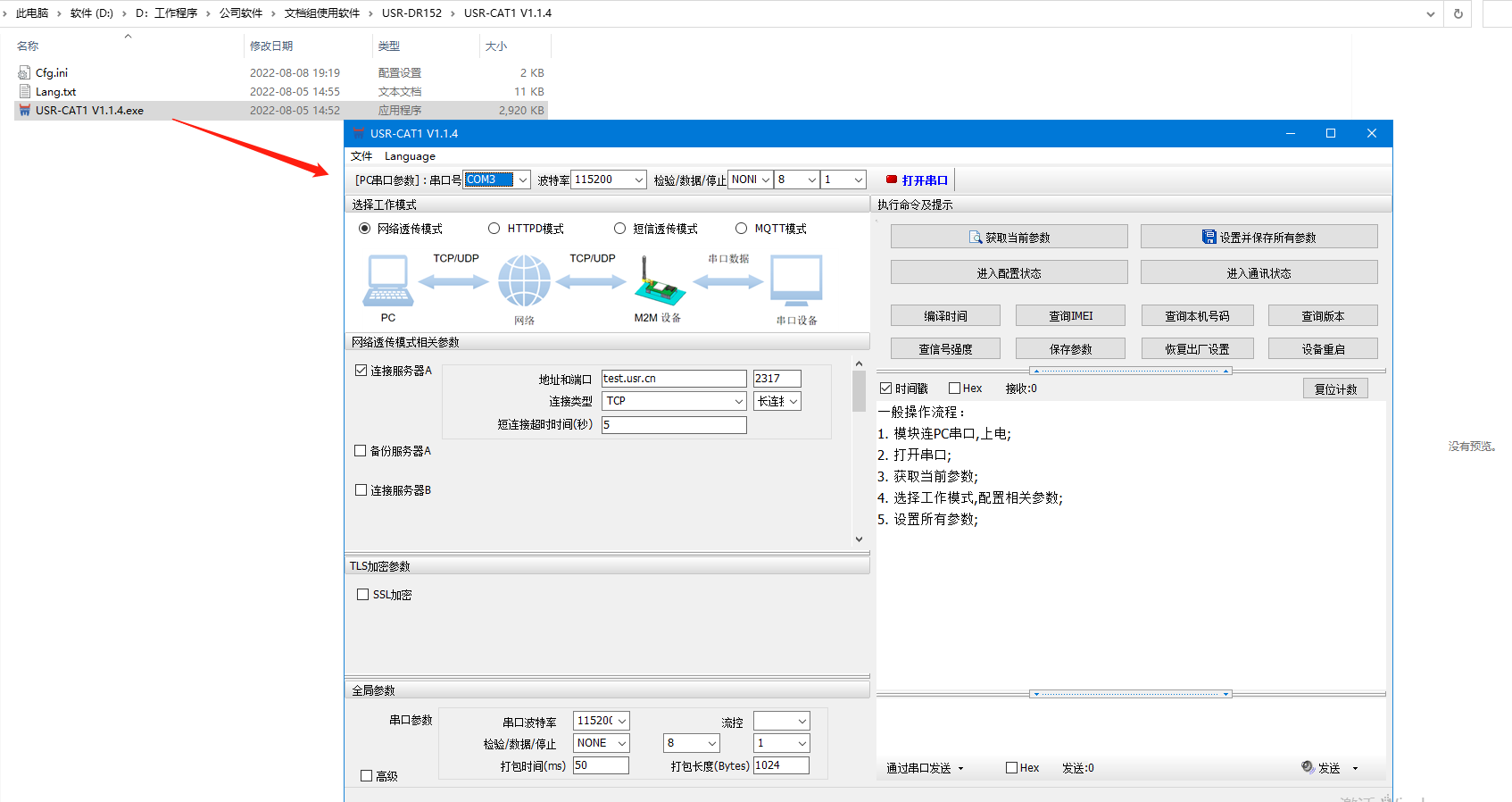Click the USR-CAT1 V1.1.4.exe file icon
Screen dimensions: 1512x802
pos(25,111)
